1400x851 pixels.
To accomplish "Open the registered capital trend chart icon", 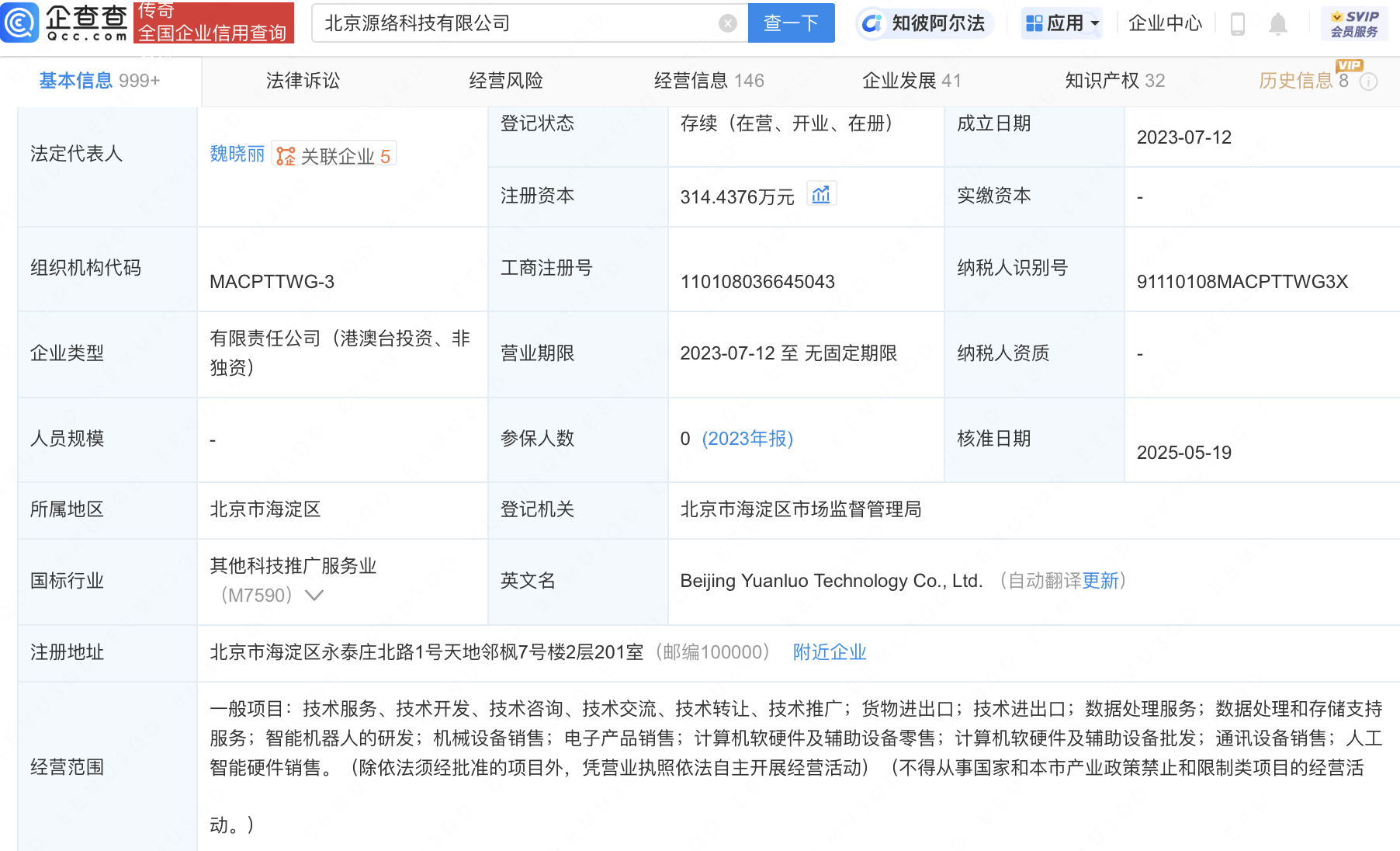I will coord(821,194).
